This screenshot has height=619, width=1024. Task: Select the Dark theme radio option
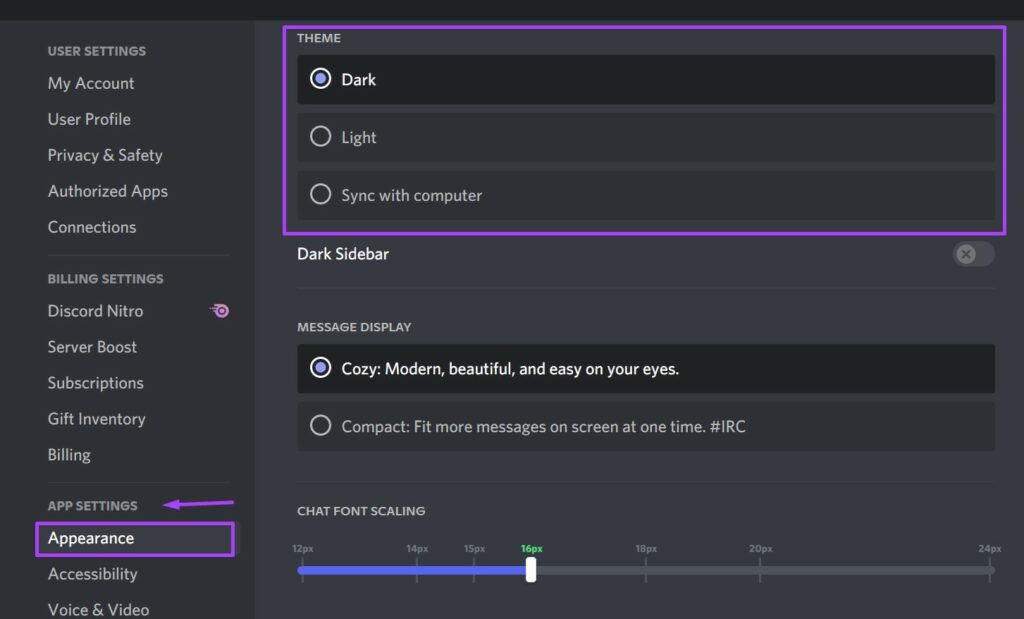point(646,80)
